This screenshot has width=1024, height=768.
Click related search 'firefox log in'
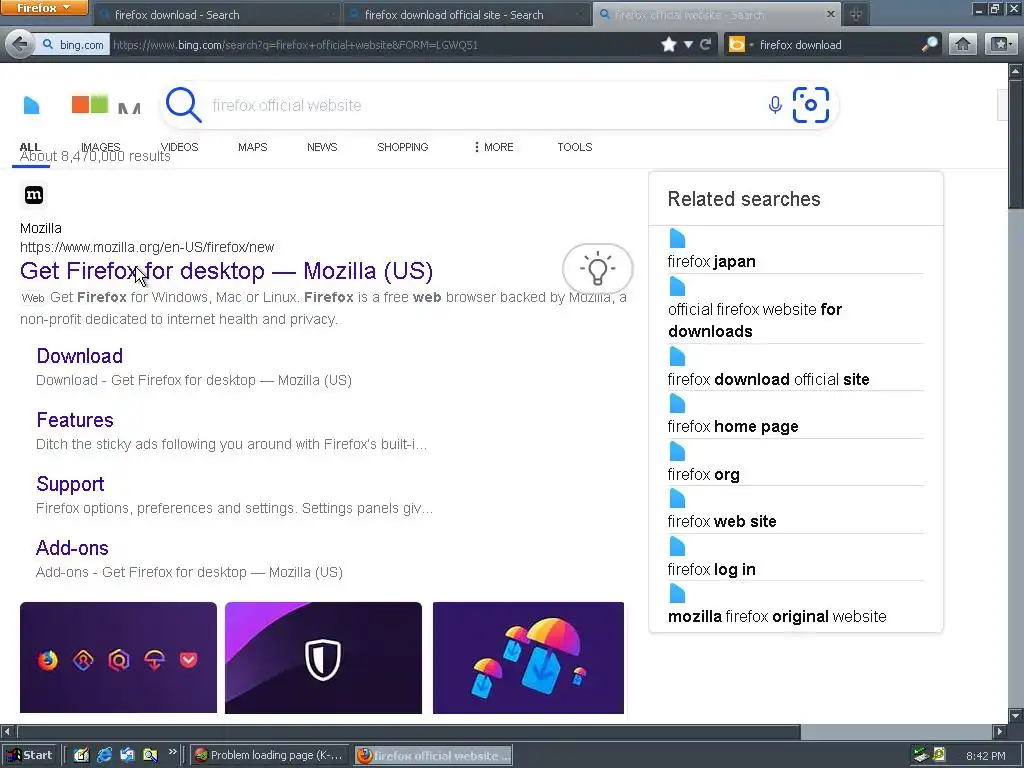(711, 569)
